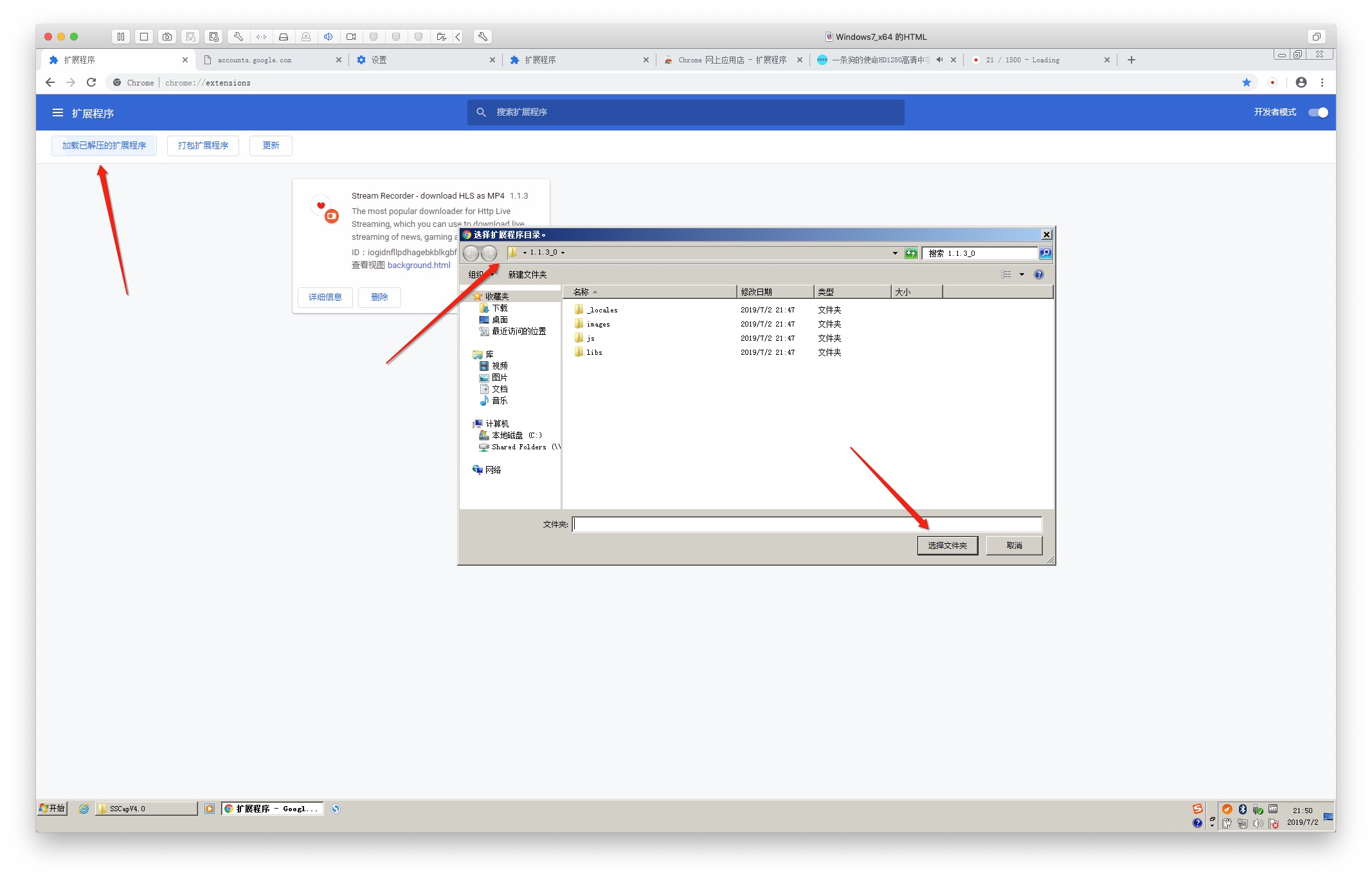Click the VM shared folder icon
This screenshot has height=880, width=1372.
click(441, 37)
